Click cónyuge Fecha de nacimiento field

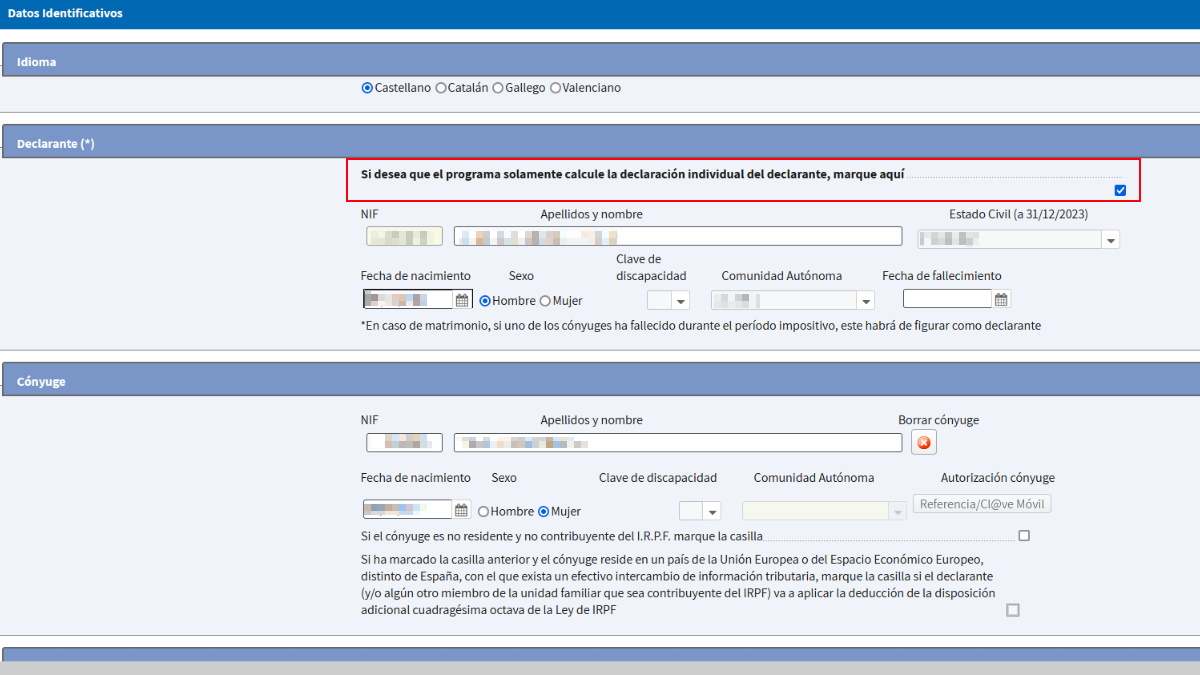408,510
